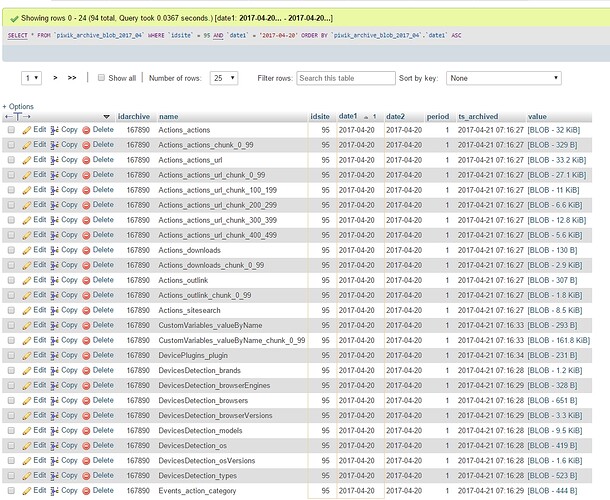Click Delete link for Actions_outlink_chunk_0_99 row

point(103,295)
